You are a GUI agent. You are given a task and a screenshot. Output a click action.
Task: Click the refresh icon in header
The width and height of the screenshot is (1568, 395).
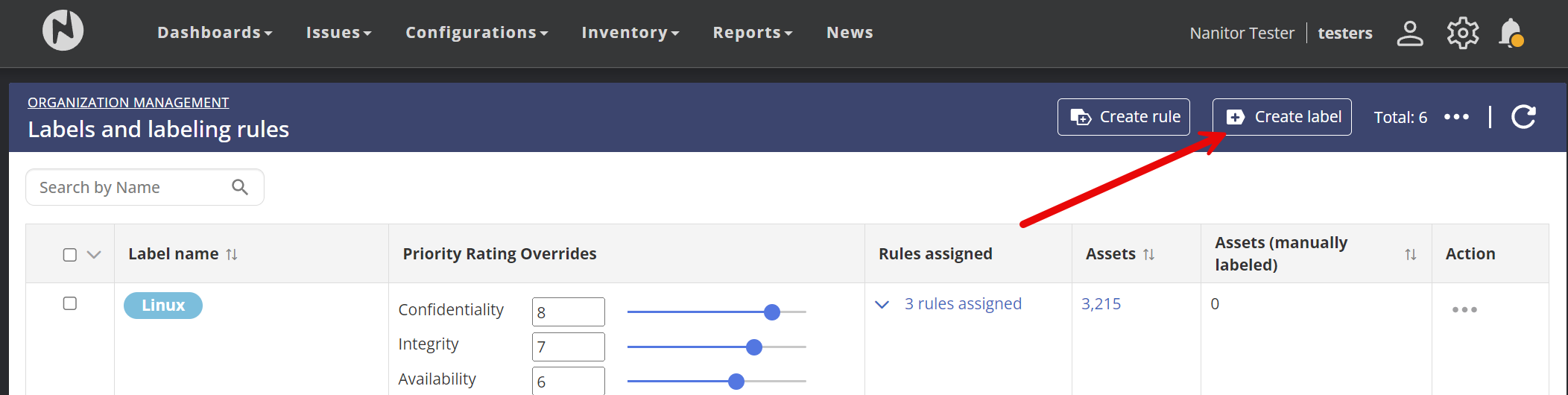[x=1523, y=117]
